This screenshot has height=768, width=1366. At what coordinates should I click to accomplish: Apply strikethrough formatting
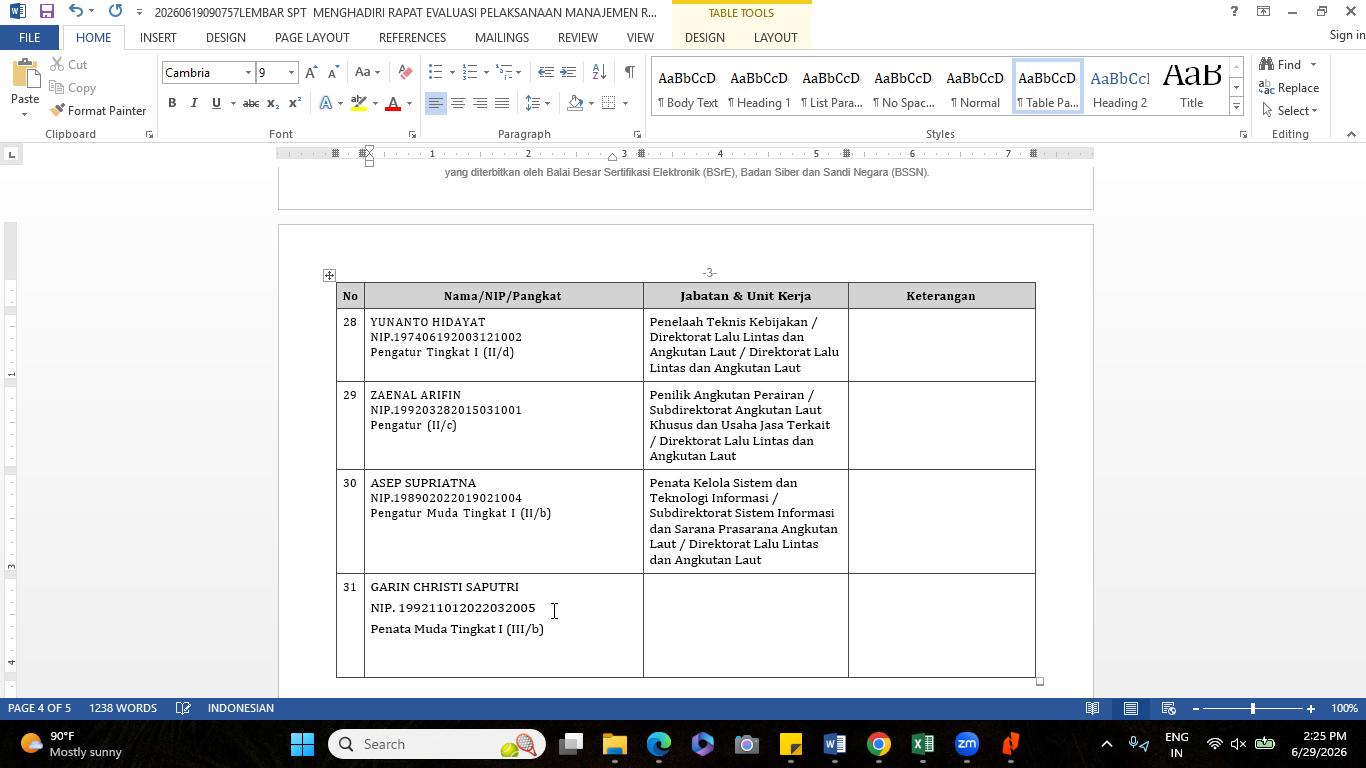coord(251,103)
